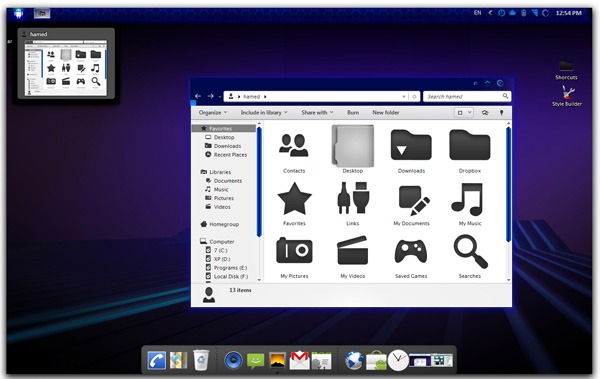Select Pictures library in navigation pane

click(223, 198)
